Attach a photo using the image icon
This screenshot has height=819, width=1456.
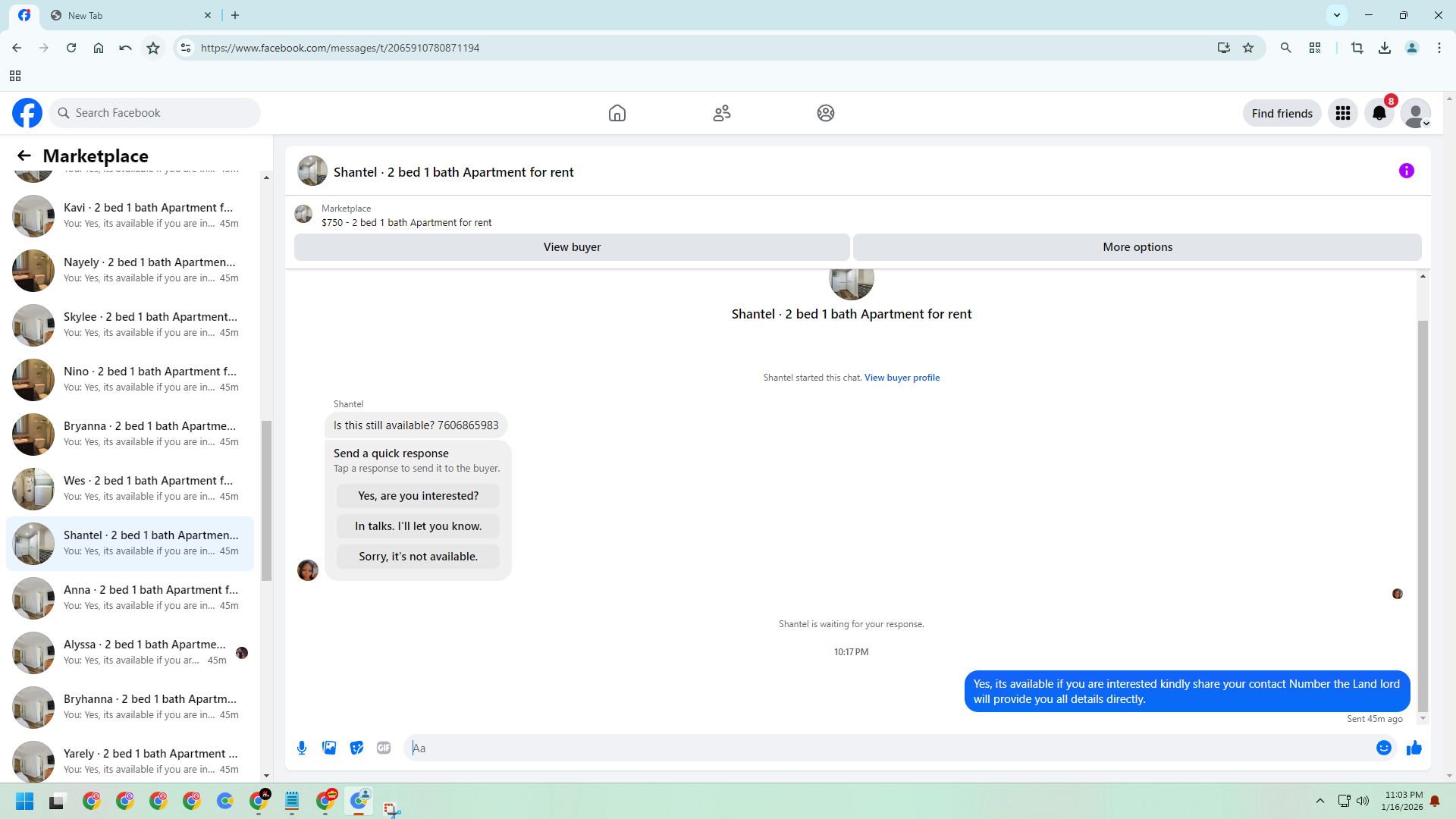(329, 748)
